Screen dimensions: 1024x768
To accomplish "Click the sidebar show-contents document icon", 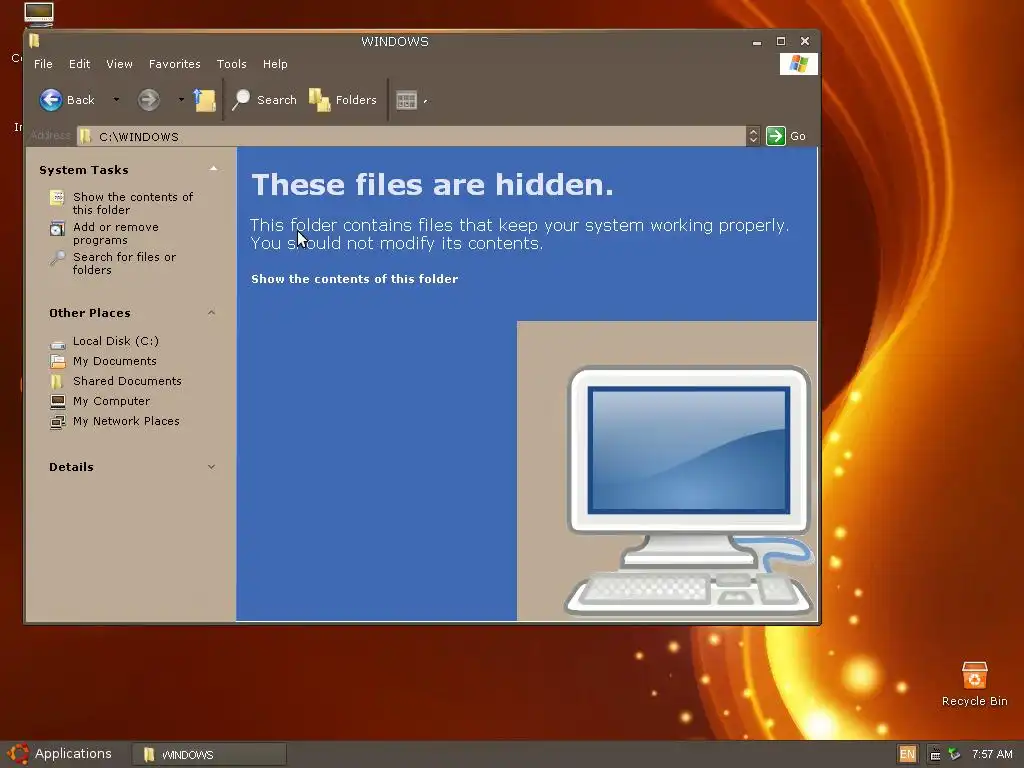I will click(57, 198).
